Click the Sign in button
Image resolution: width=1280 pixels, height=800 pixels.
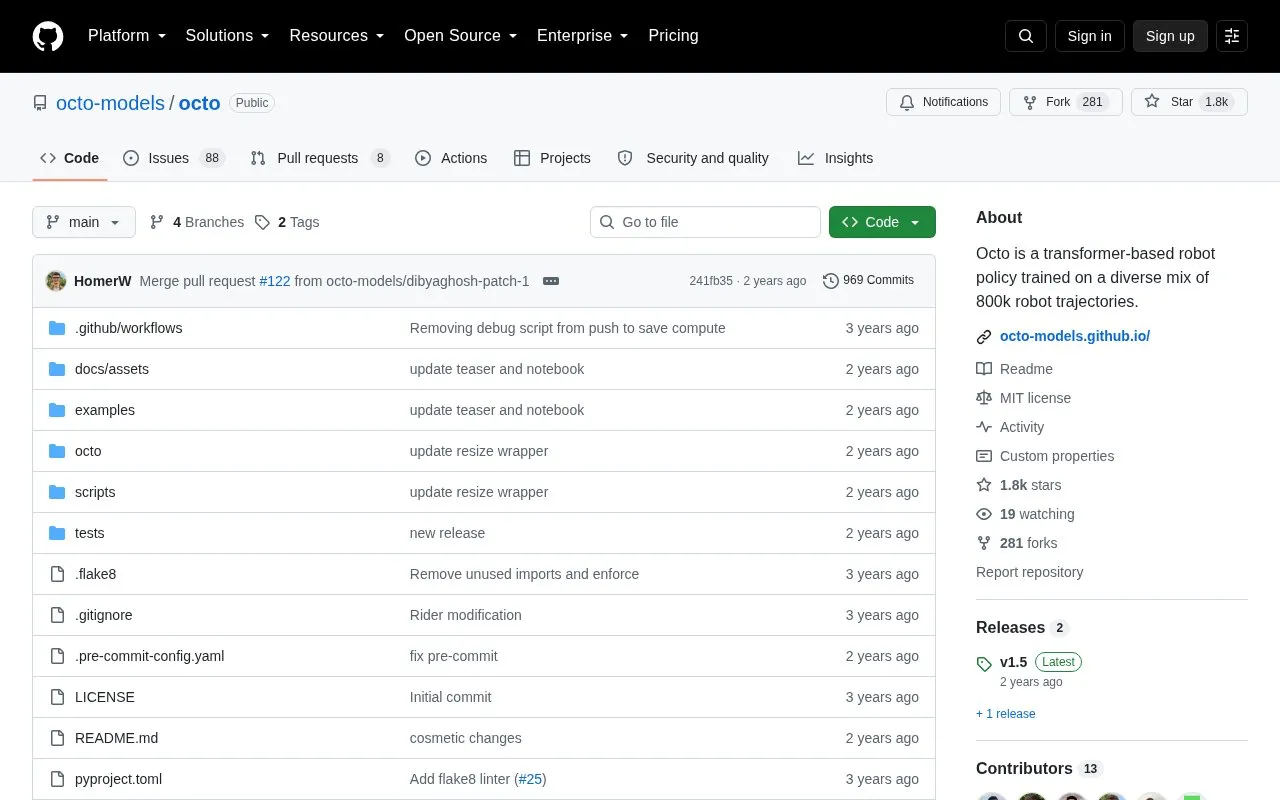(x=1089, y=36)
